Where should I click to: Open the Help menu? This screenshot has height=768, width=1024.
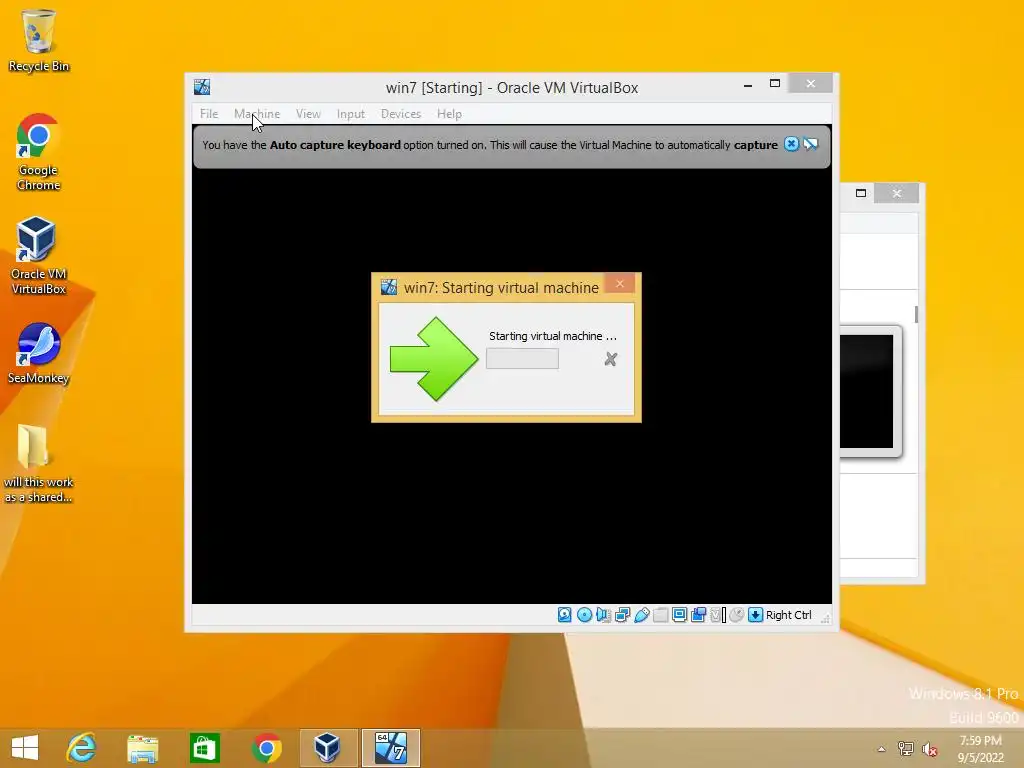tap(449, 114)
